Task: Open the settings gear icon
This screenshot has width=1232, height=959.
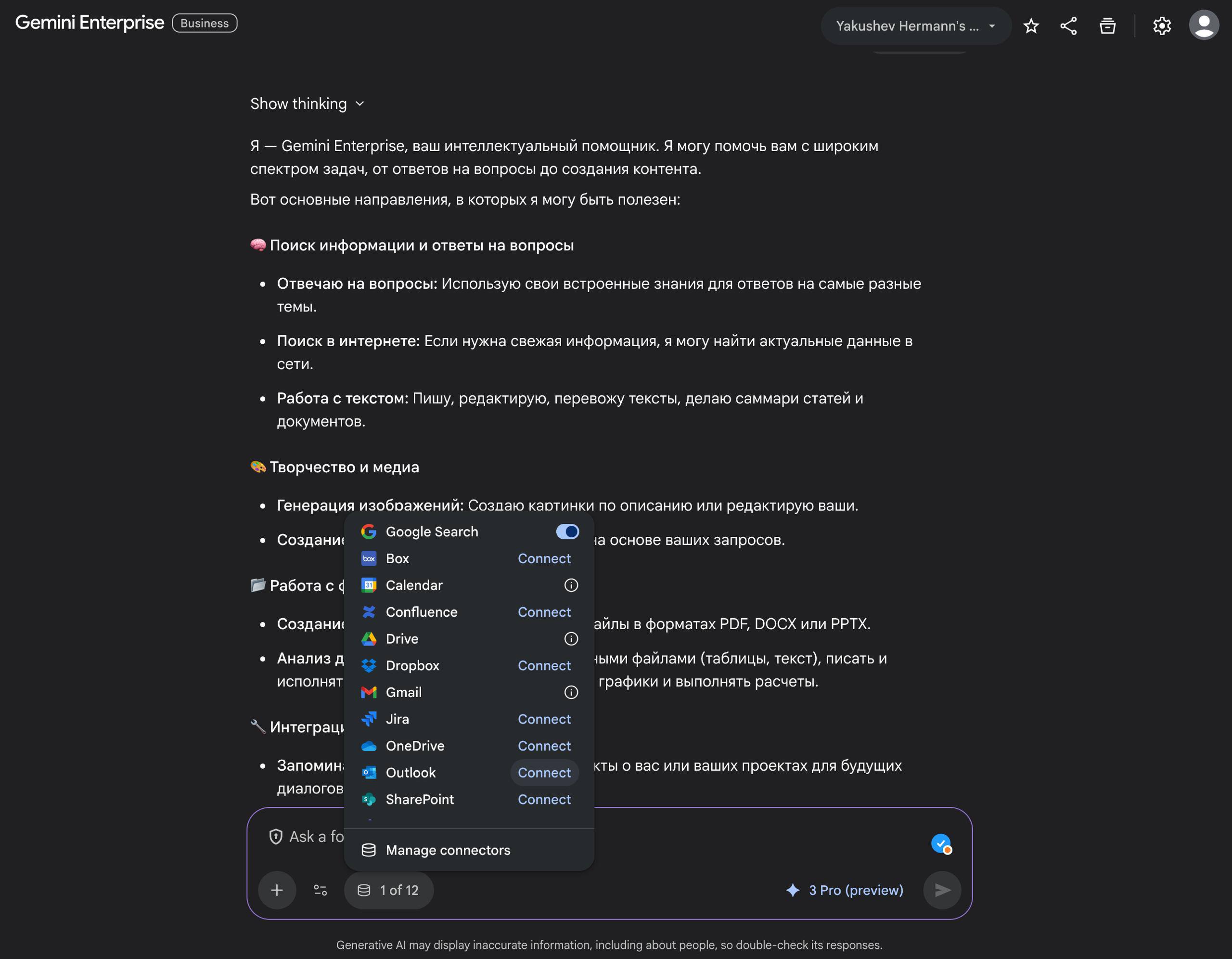Action: click(x=1161, y=26)
